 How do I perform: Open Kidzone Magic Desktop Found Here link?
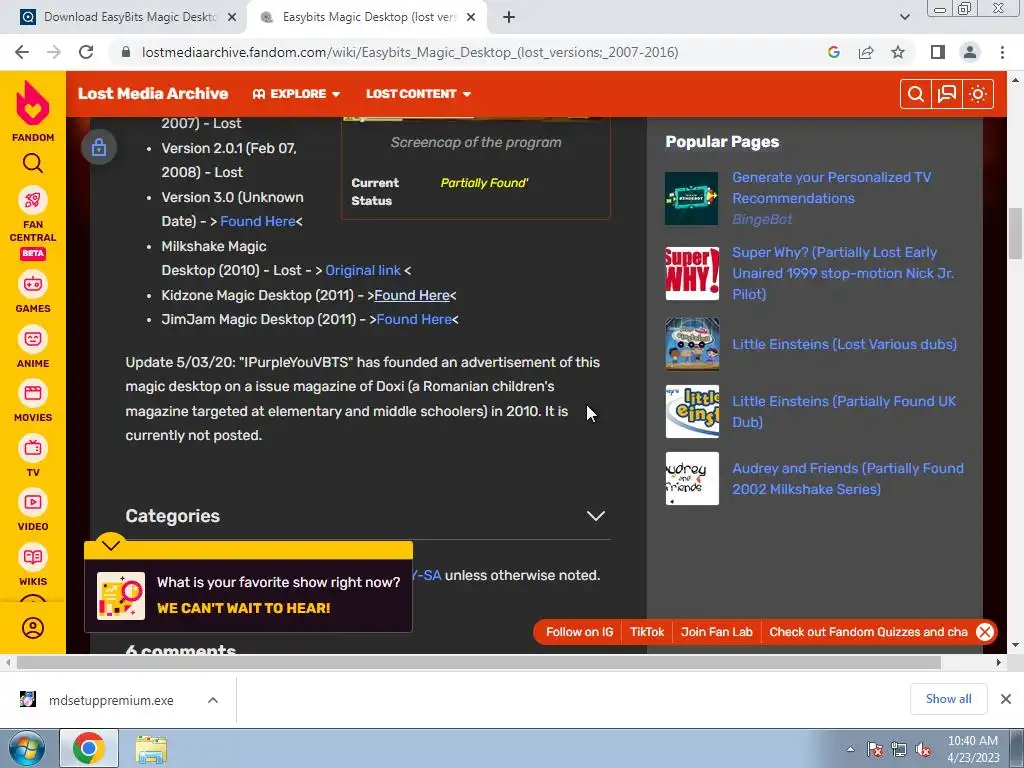coord(411,295)
